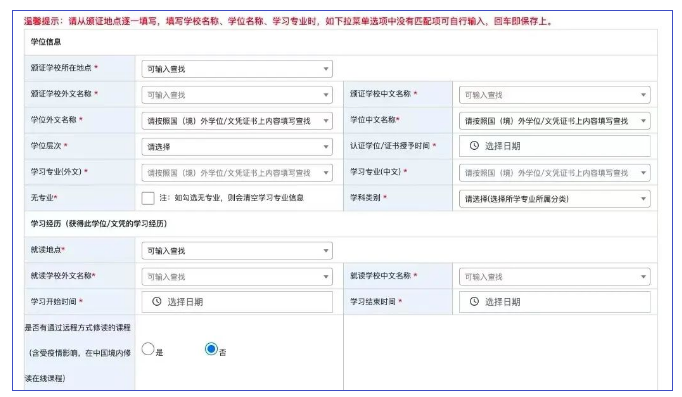Open the 就读学校中文名称 dropdown
The width and height of the screenshot is (682, 397).
[x=555, y=277]
